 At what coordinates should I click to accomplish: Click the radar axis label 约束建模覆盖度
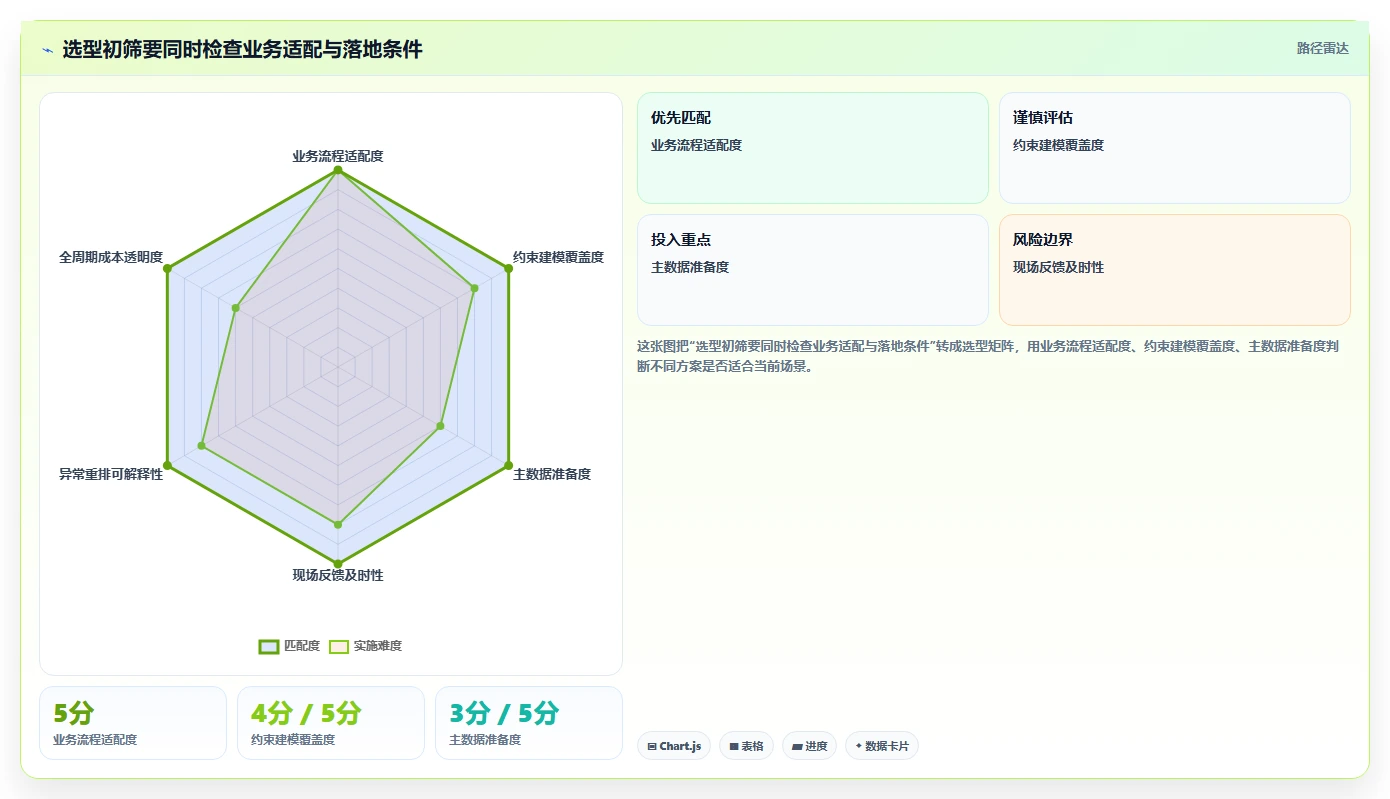(558, 257)
